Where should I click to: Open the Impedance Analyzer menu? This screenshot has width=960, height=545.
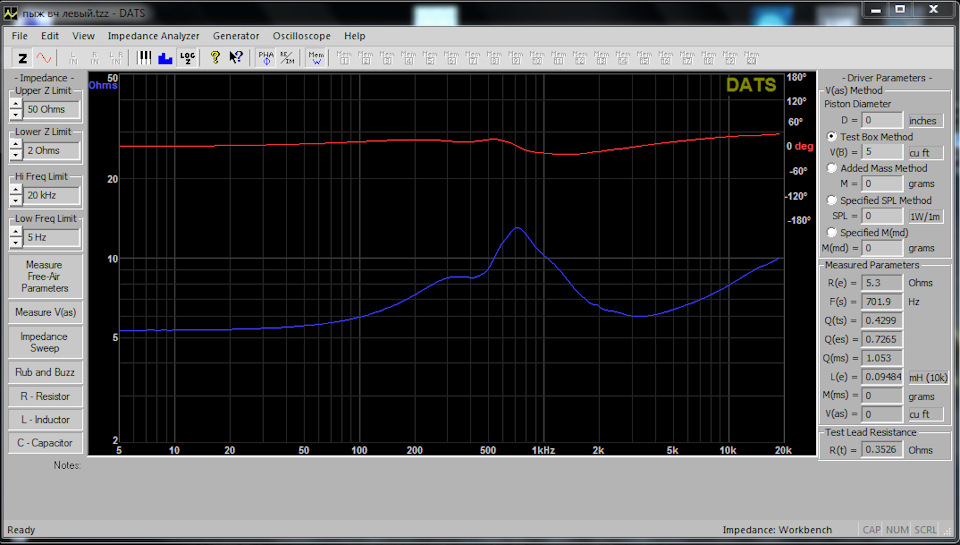(154, 36)
